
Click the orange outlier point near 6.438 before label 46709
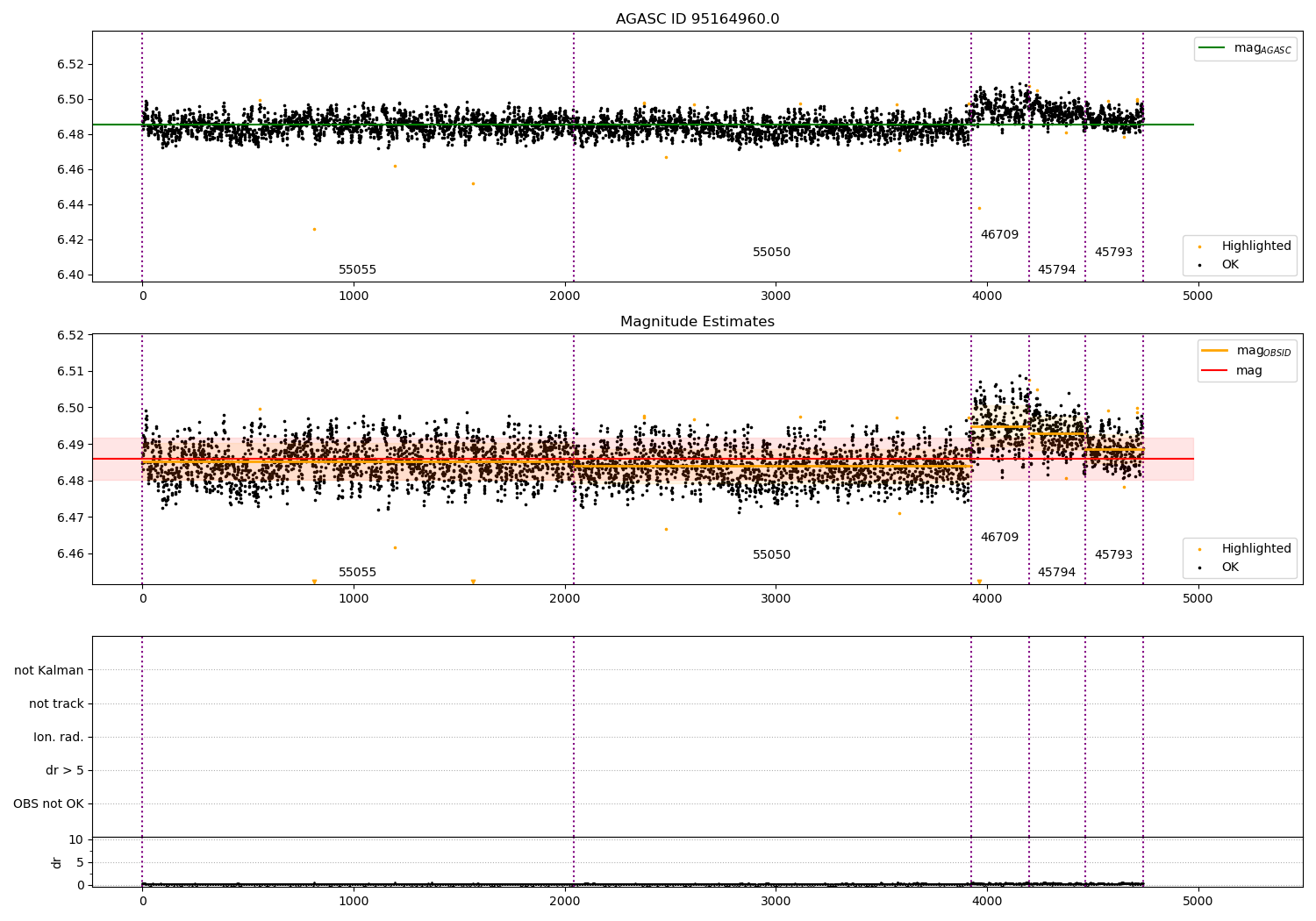pos(979,208)
